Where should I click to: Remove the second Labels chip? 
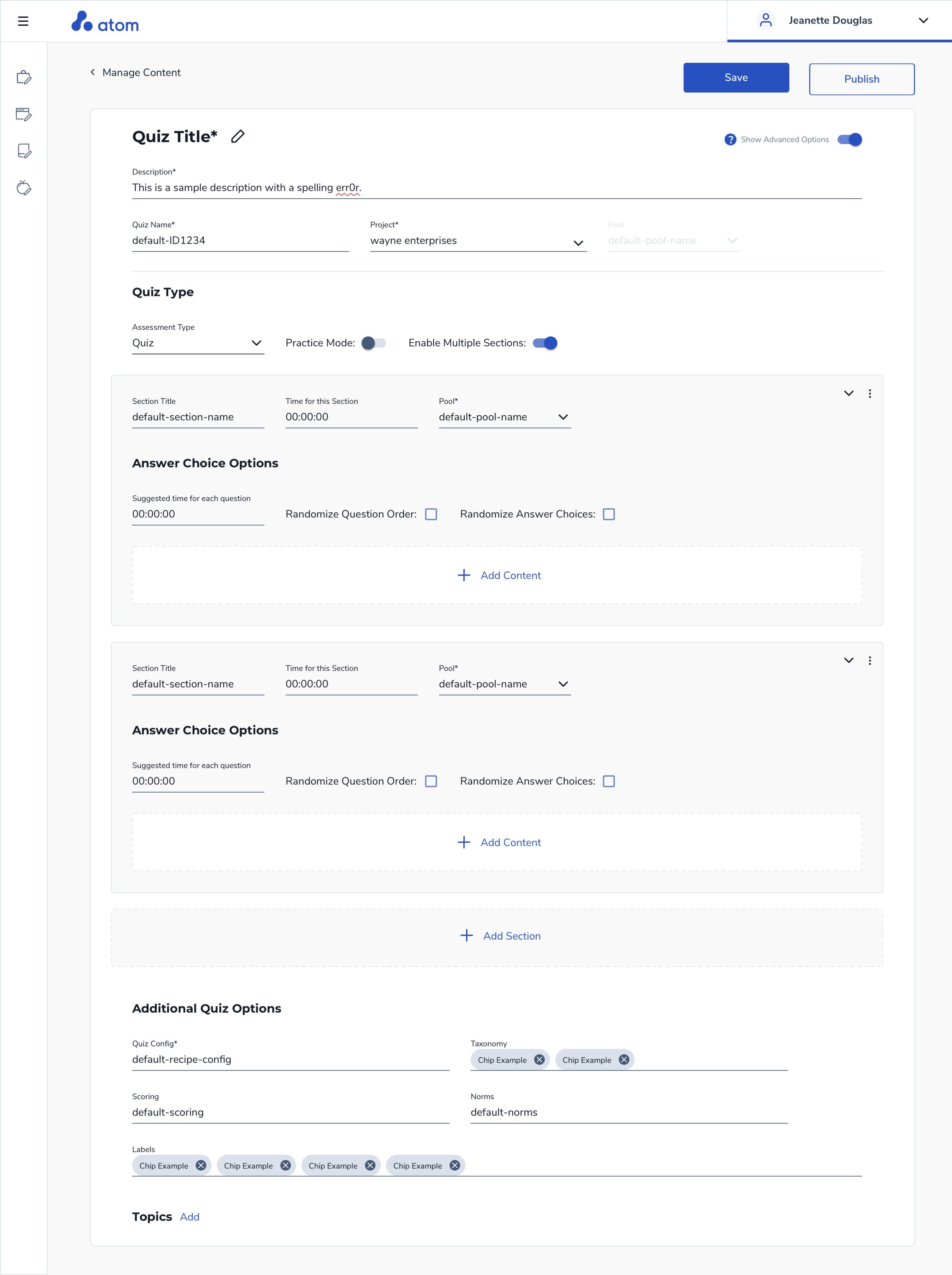(x=285, y=1165)
